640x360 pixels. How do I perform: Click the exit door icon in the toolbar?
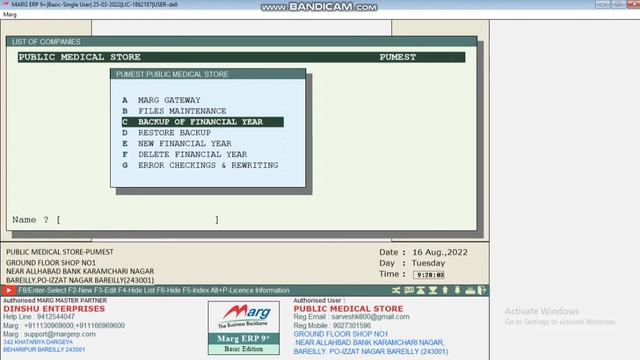(482, 290)
